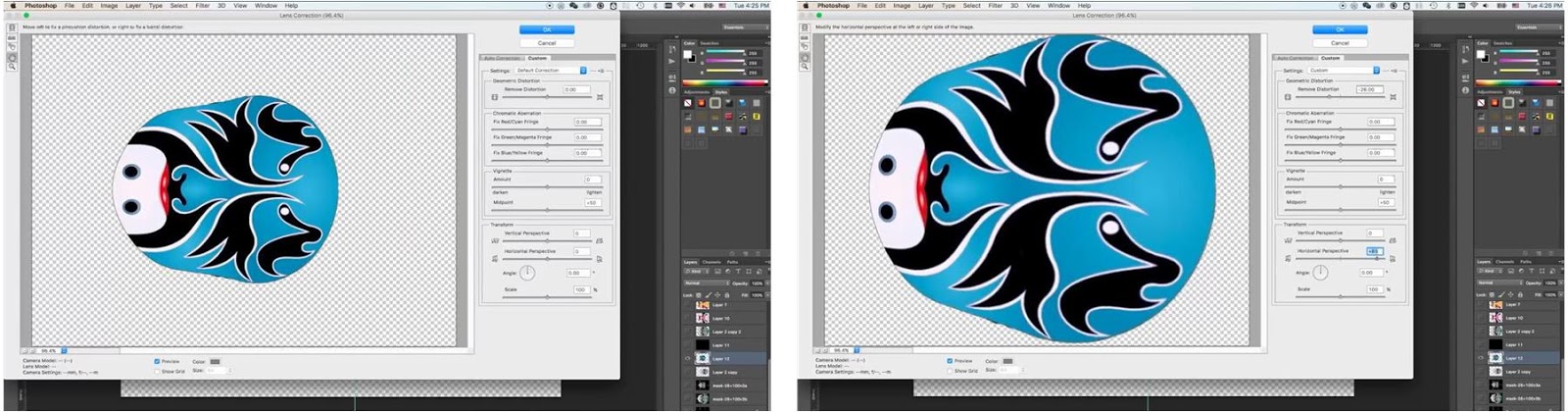Open Essentials workspace dropdown, left screenshot
This screenshot has height=412, width=1568.
745,27
